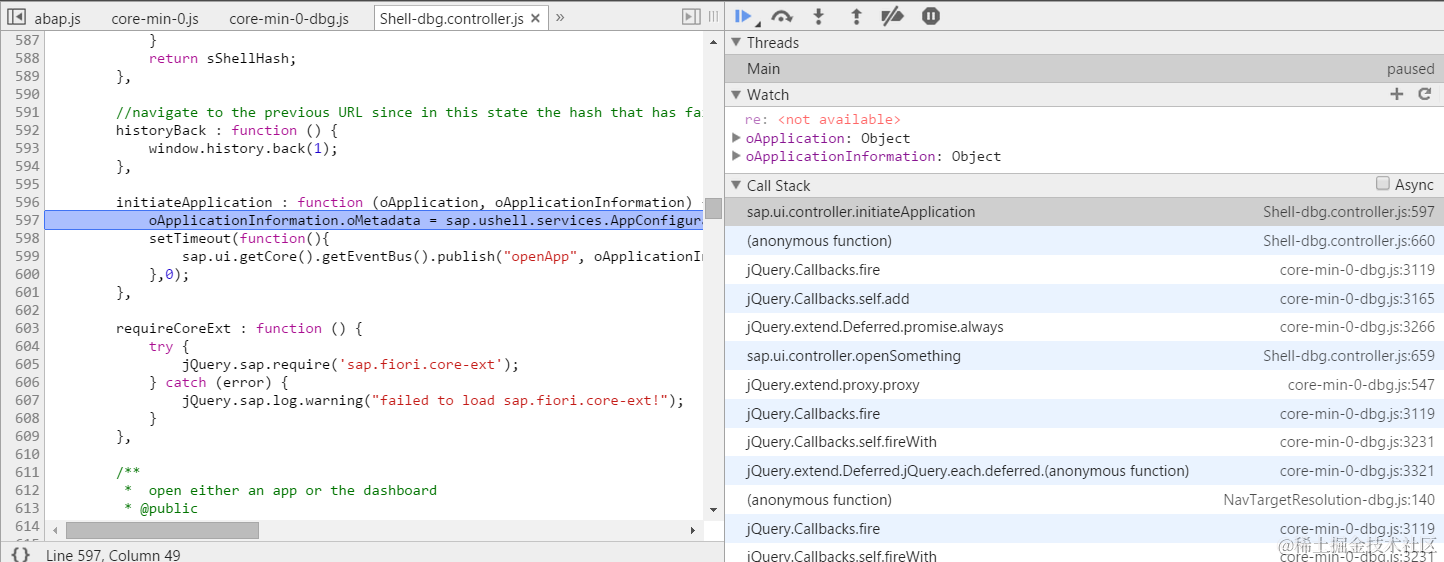1444x562 pixels.
Task: Step over next function call
Action: (x=782, y=16)
